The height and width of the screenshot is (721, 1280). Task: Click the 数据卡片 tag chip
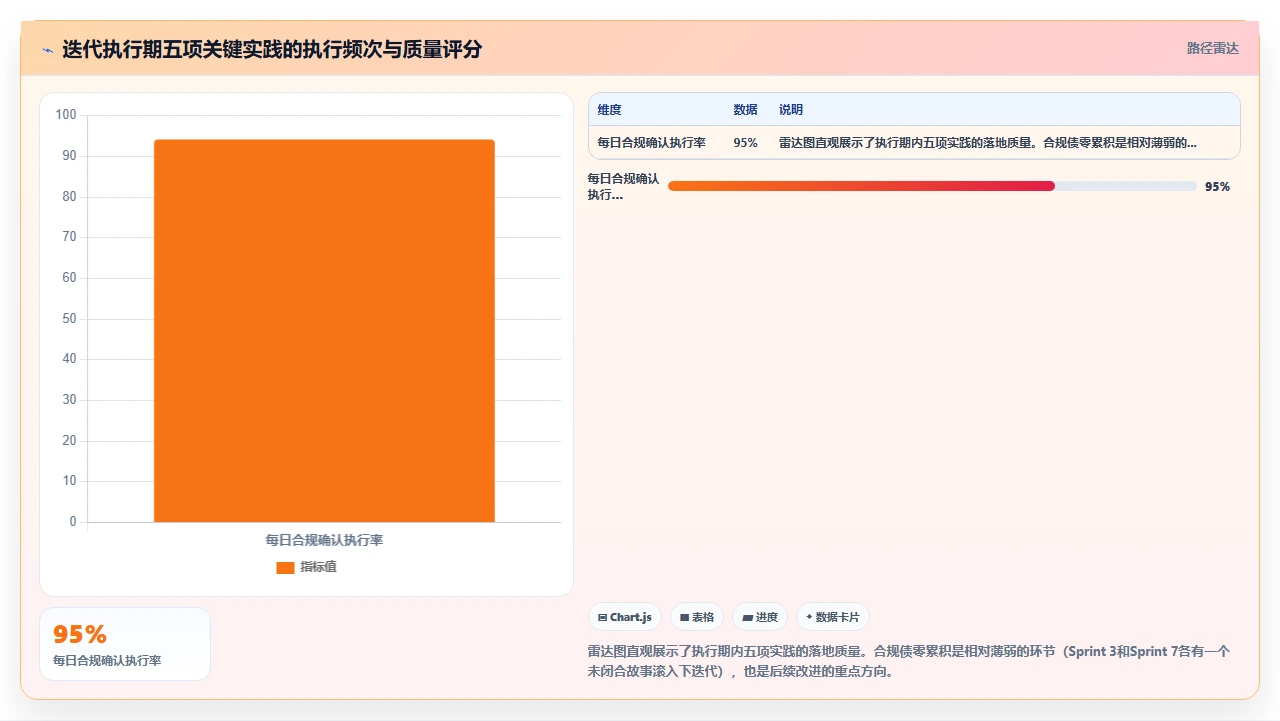[833, 617]
